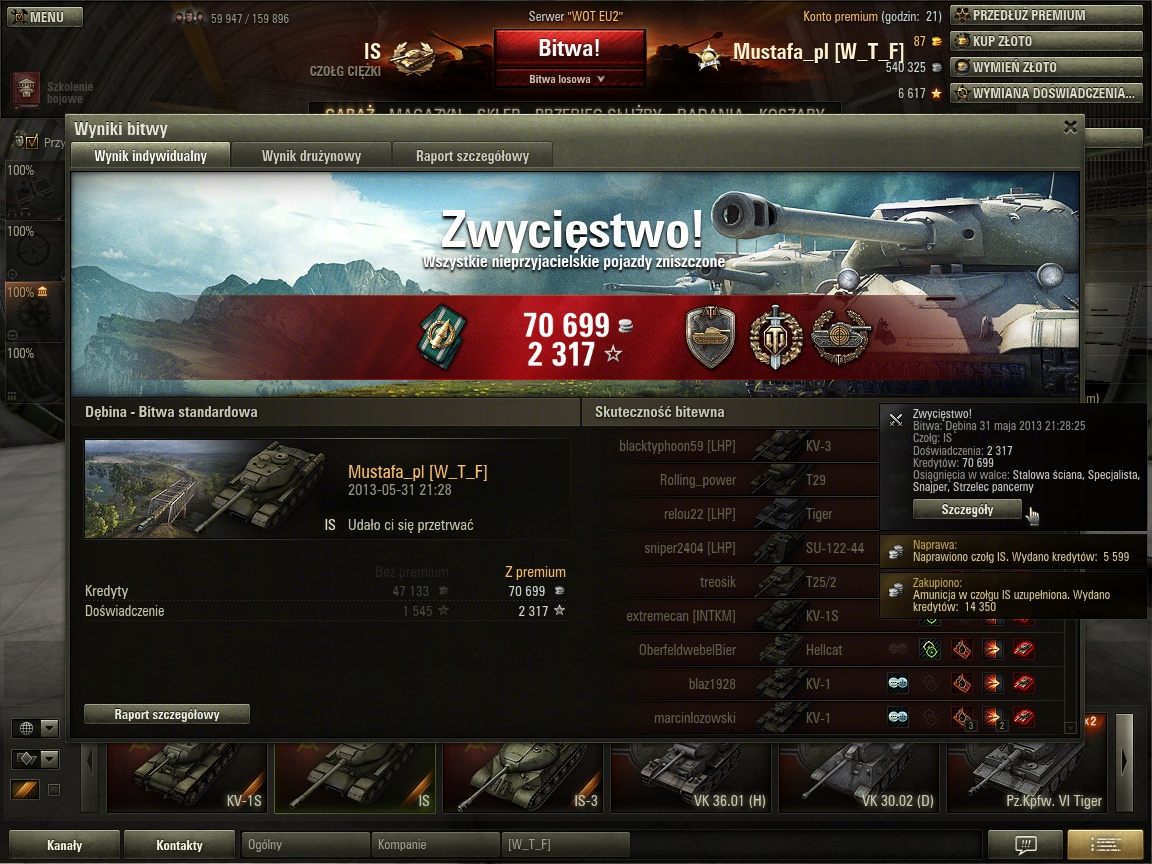Click the efficiency list scroll-down arrow
This screenshot has width=1152, height=864.
[x=1071, y=727]
